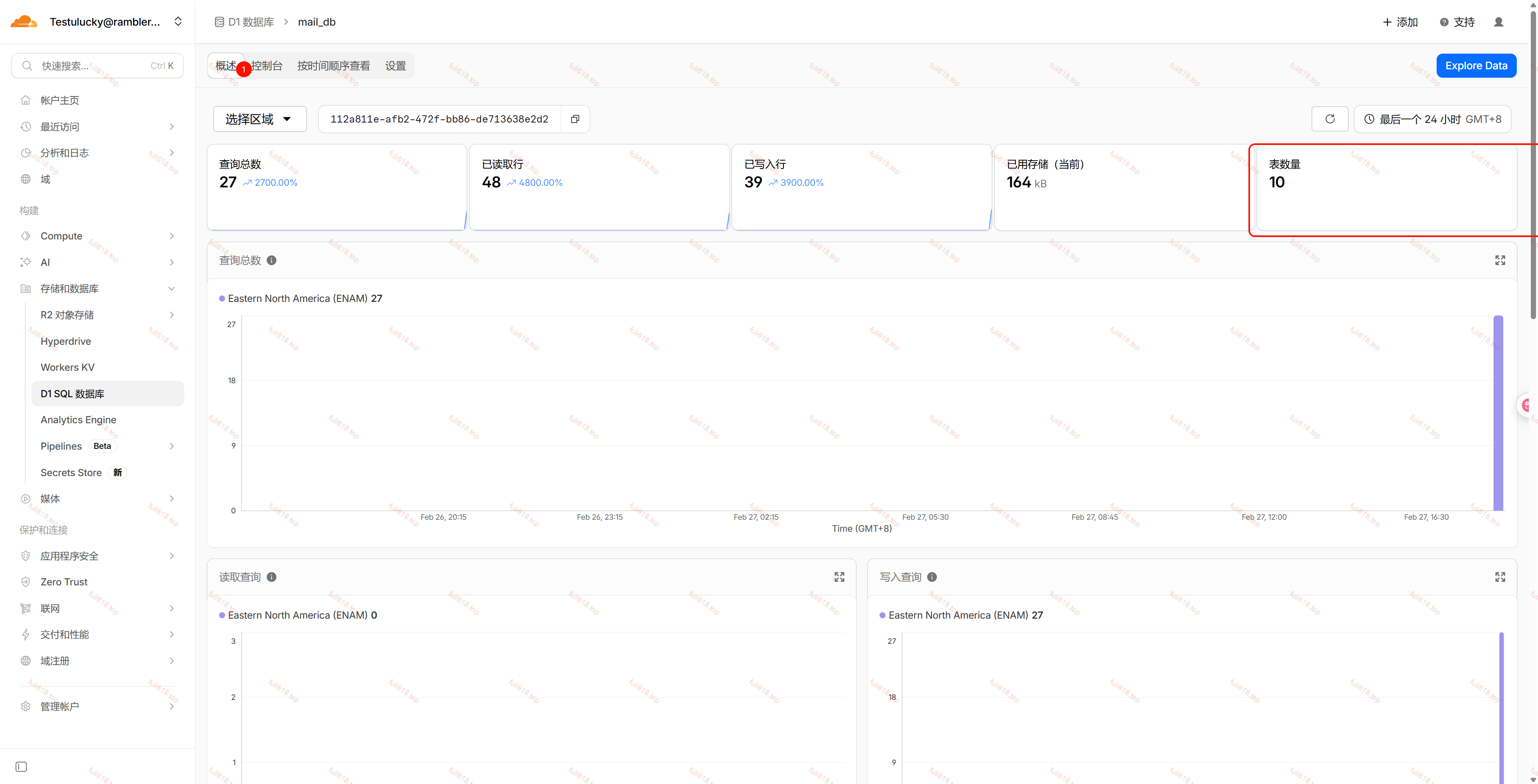Open the 按时间顺序查看 tab
Viewport: 1538px width, 784px height.
(334, 66)
